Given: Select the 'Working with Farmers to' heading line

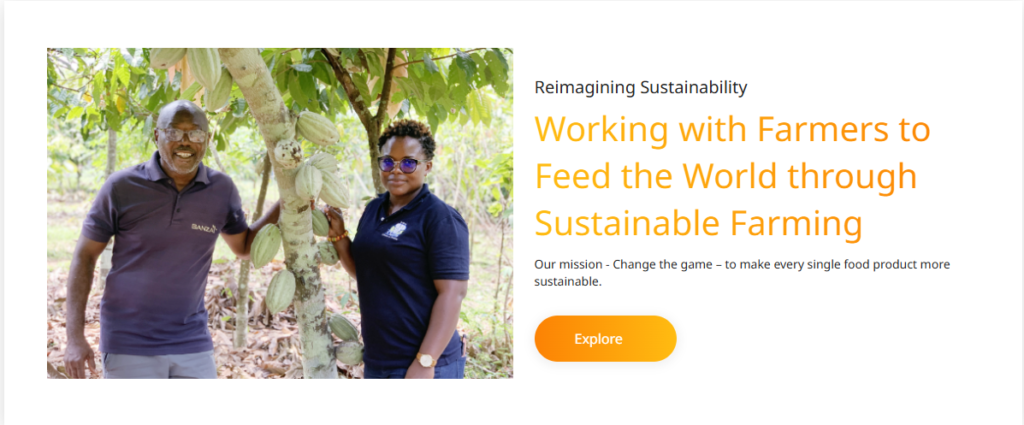Looking at the screenshot, I should [732, 129].
